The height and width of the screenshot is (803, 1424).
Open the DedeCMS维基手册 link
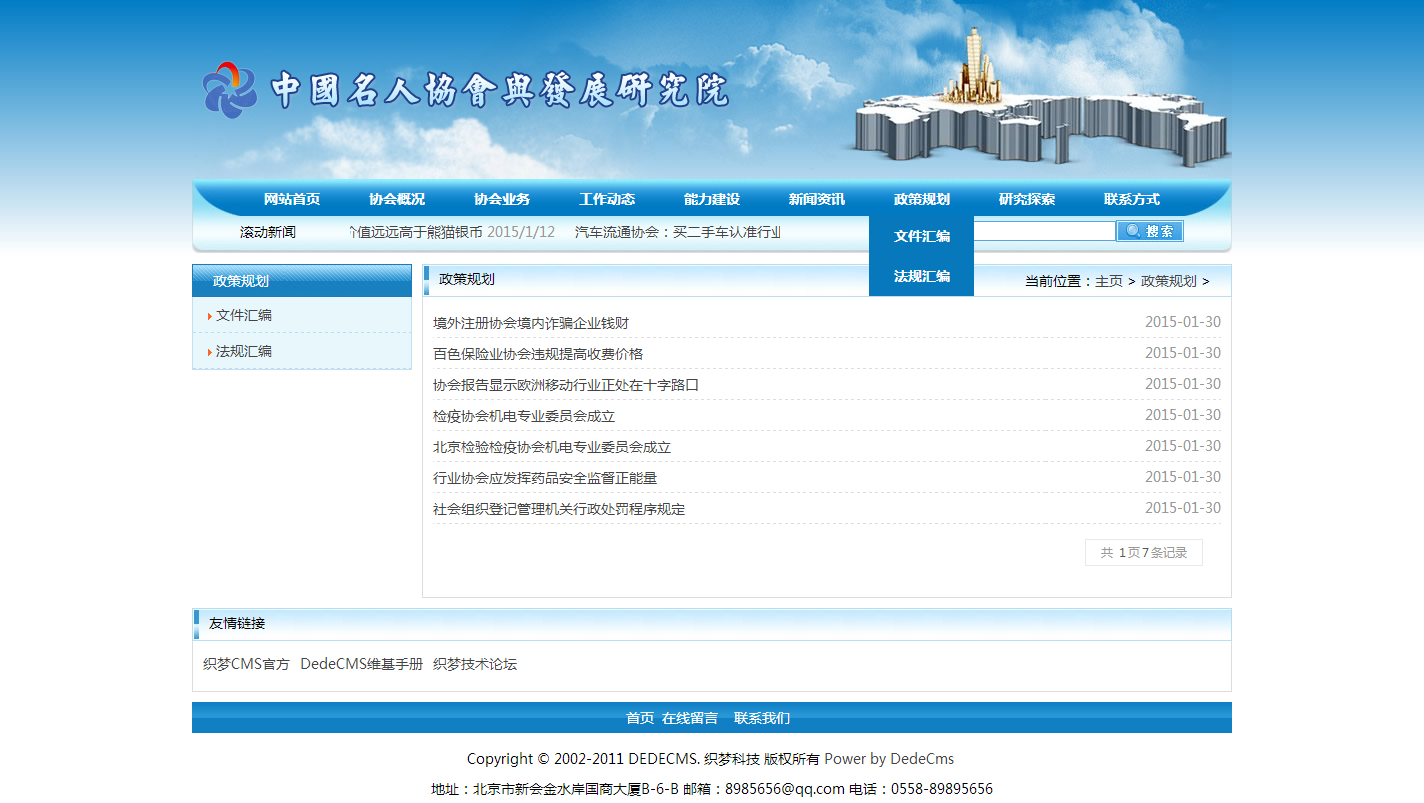coord(361,664)
